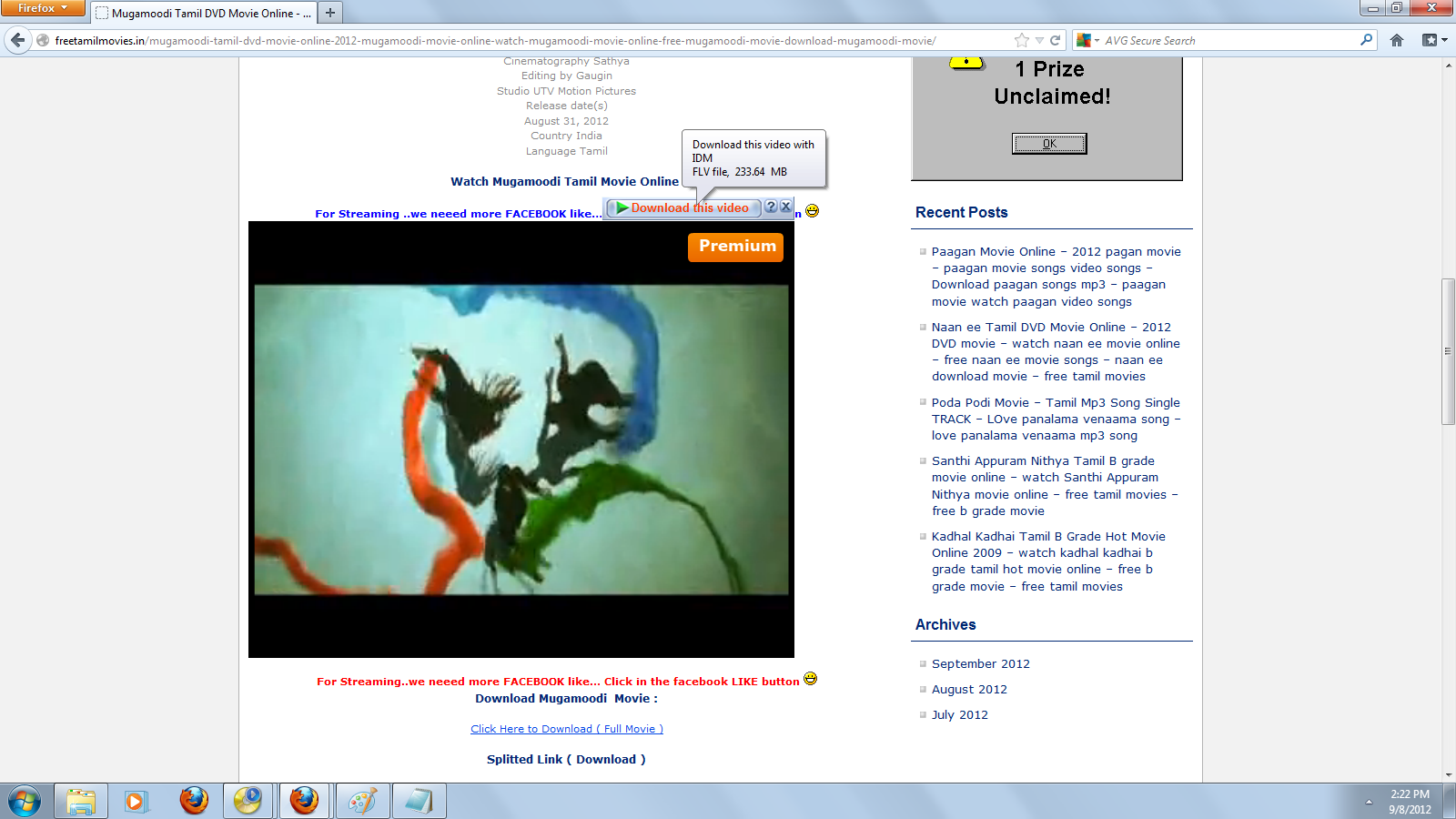Click the 'Archives' heading
Viewport: 1456px width, 819px height.
(945, 624)
